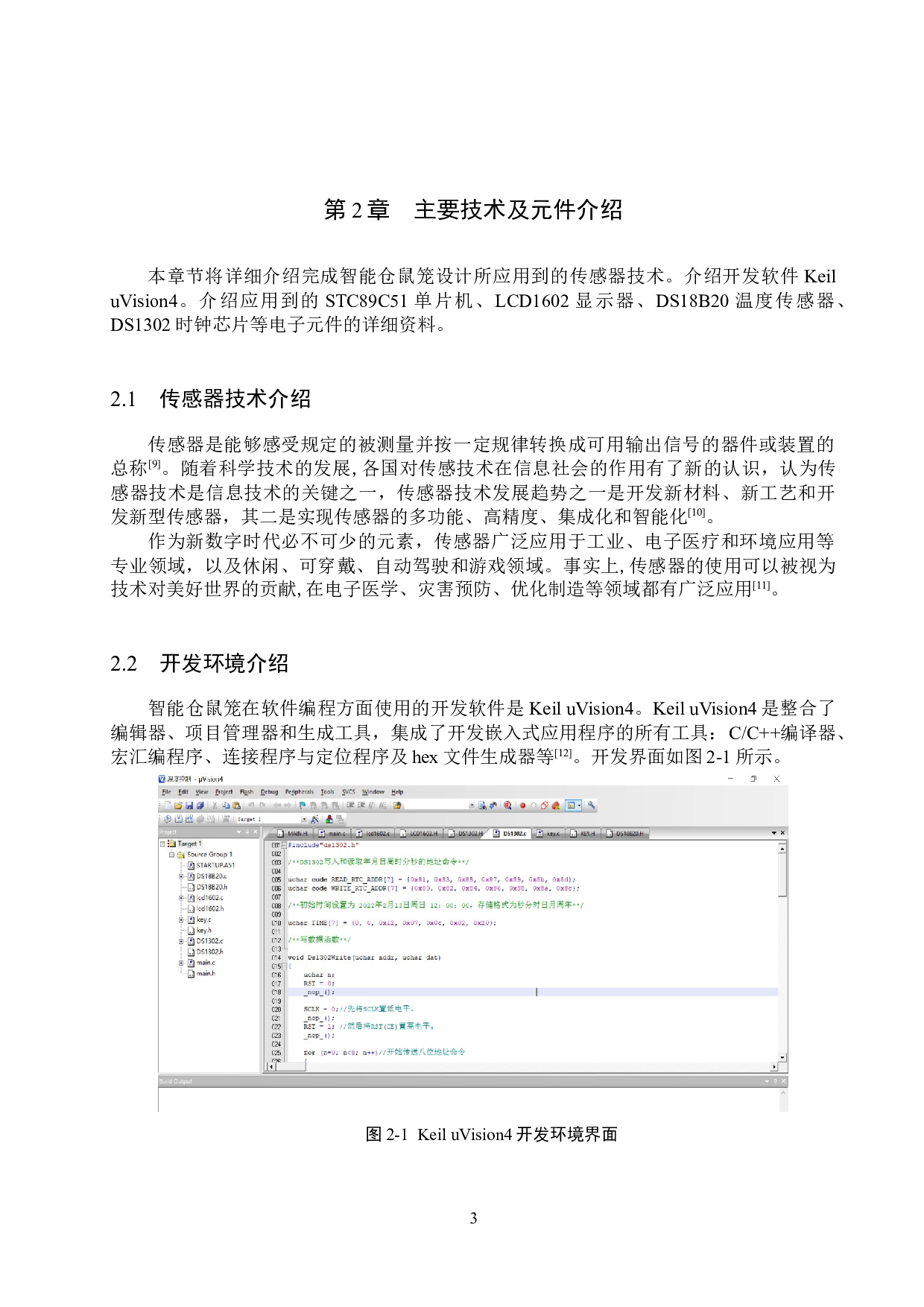Collapse the fold marker at line 001
The image size is (924, 1307).
coord(284,845)
